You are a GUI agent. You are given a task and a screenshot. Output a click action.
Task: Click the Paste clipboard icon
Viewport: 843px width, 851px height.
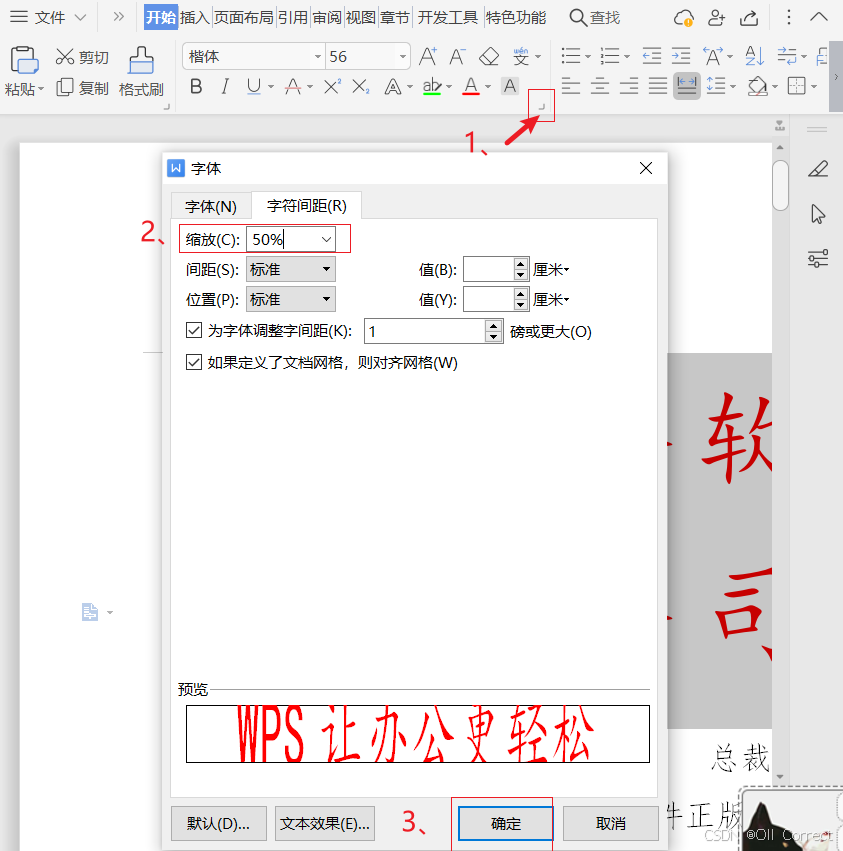point(24,59)
